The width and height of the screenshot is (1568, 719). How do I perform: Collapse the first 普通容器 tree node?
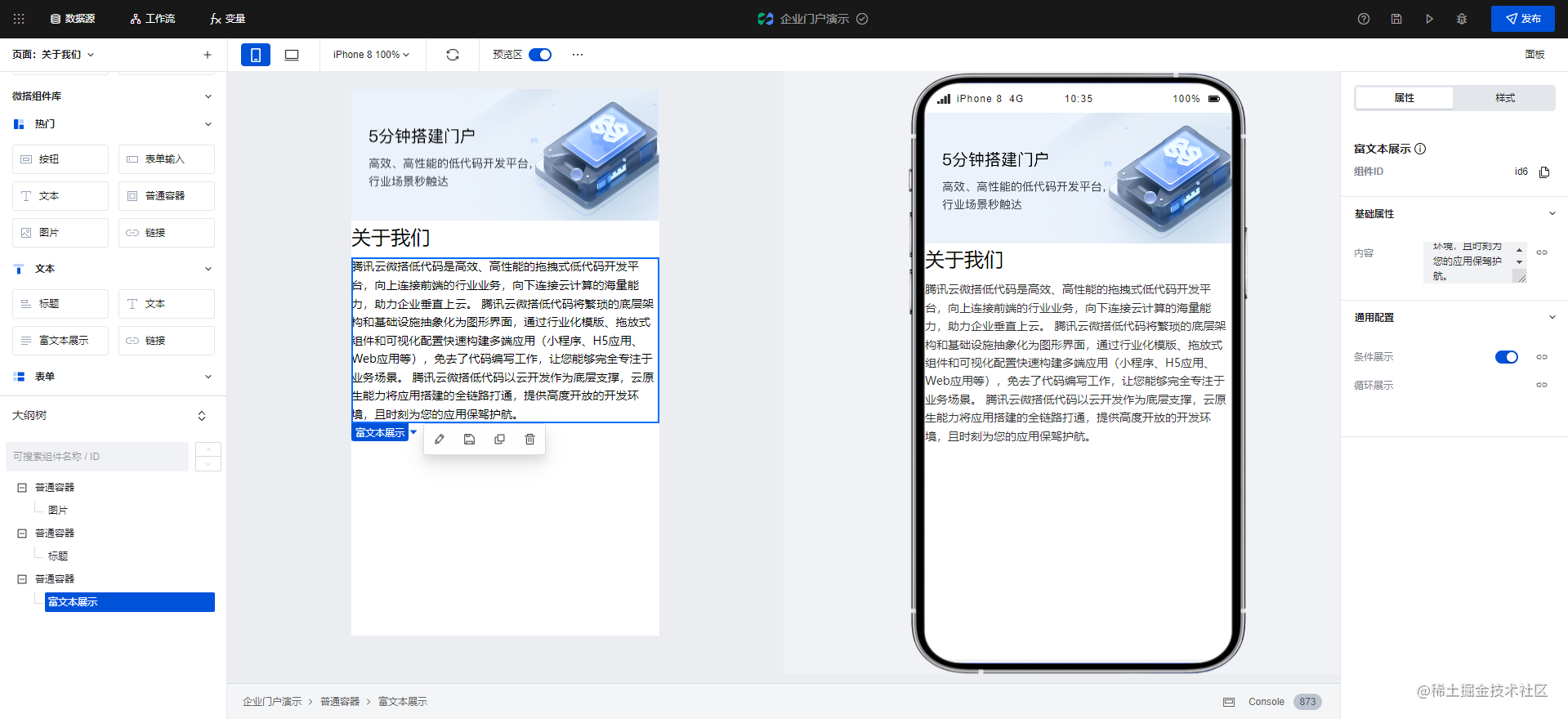22,488
